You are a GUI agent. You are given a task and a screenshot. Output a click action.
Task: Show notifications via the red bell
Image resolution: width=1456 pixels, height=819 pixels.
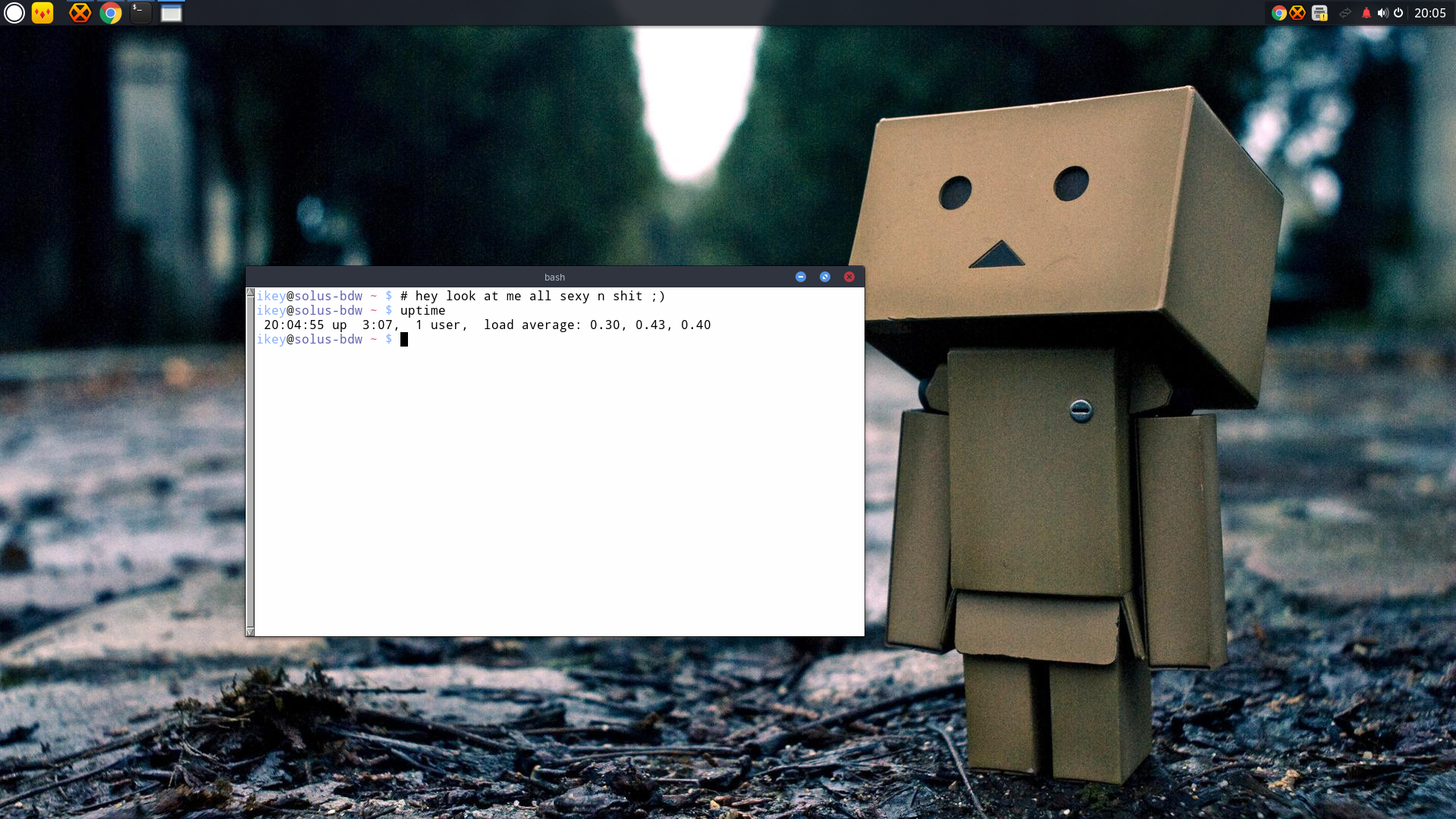[1367, 13]
